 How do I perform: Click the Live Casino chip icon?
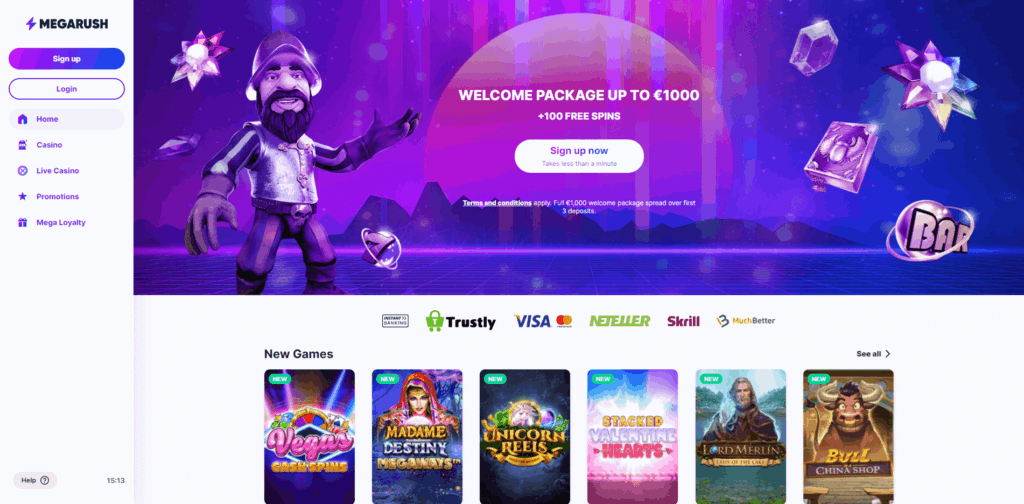[23, 171]
